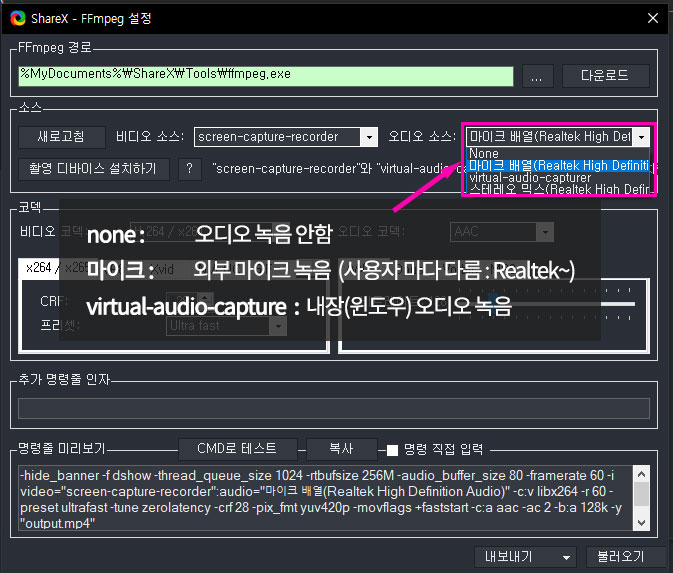
Task: Close the FFmpeg settings window
Action: [x=652, y=18]
